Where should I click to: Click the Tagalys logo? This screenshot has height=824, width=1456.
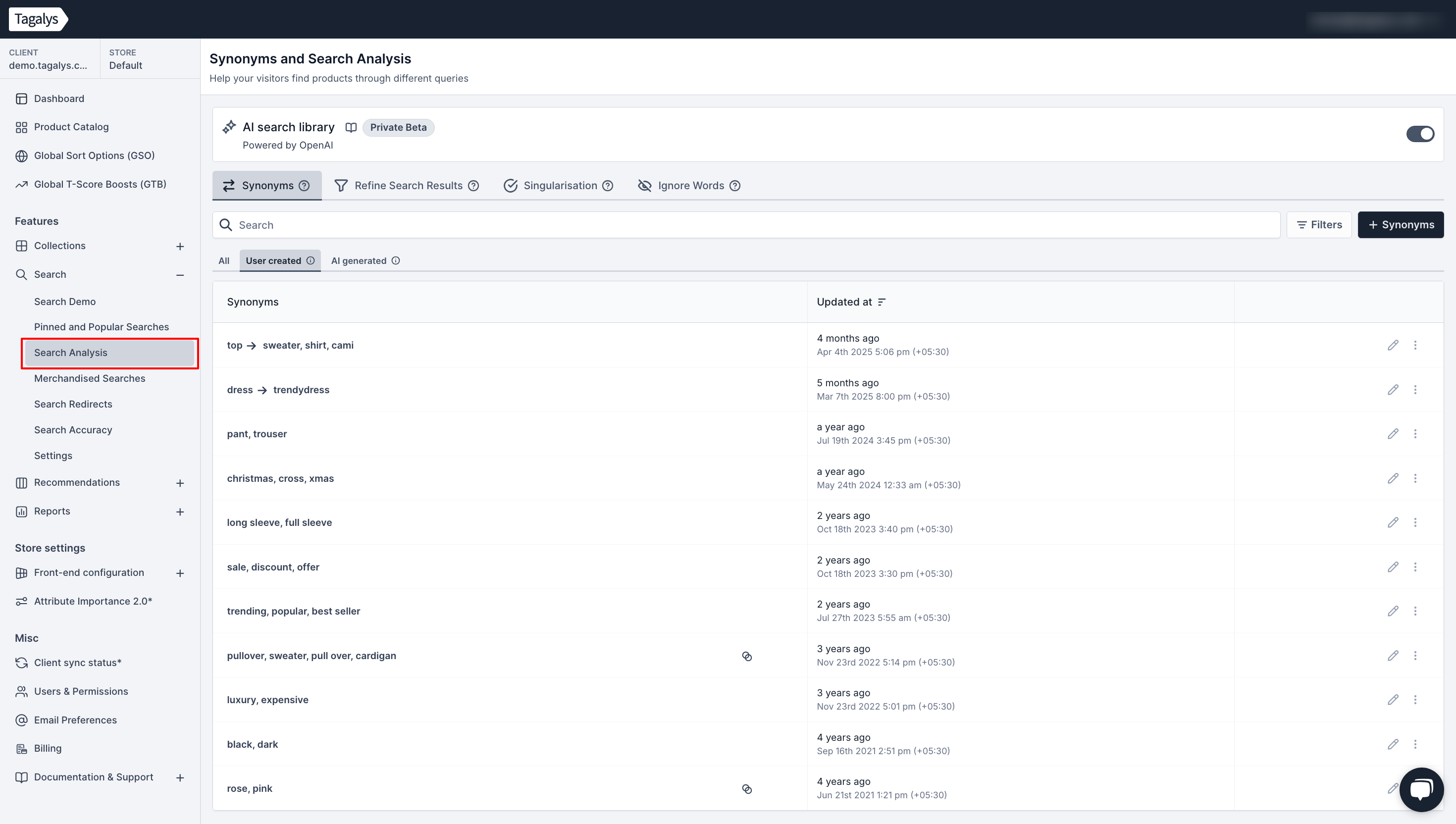pos(39,19)
